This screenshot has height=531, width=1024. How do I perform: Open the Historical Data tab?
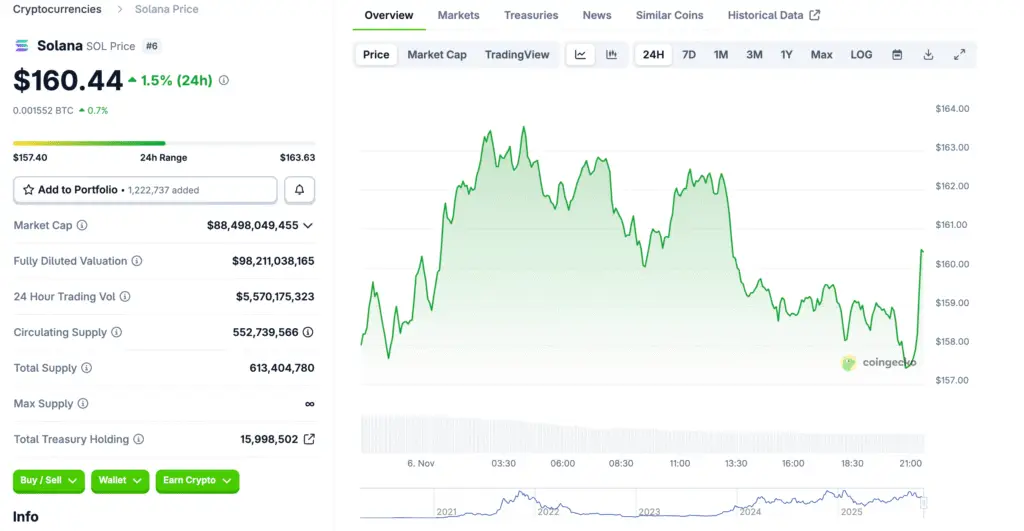773,15
